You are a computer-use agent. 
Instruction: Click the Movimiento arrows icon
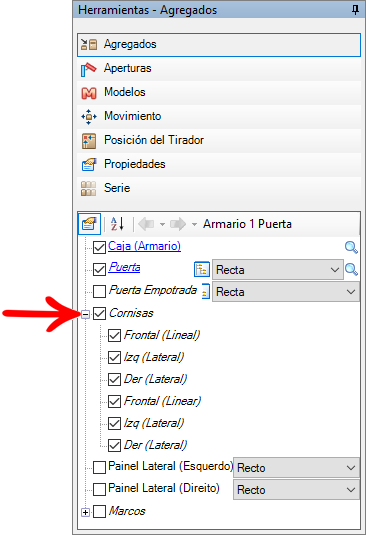point(89,117)
